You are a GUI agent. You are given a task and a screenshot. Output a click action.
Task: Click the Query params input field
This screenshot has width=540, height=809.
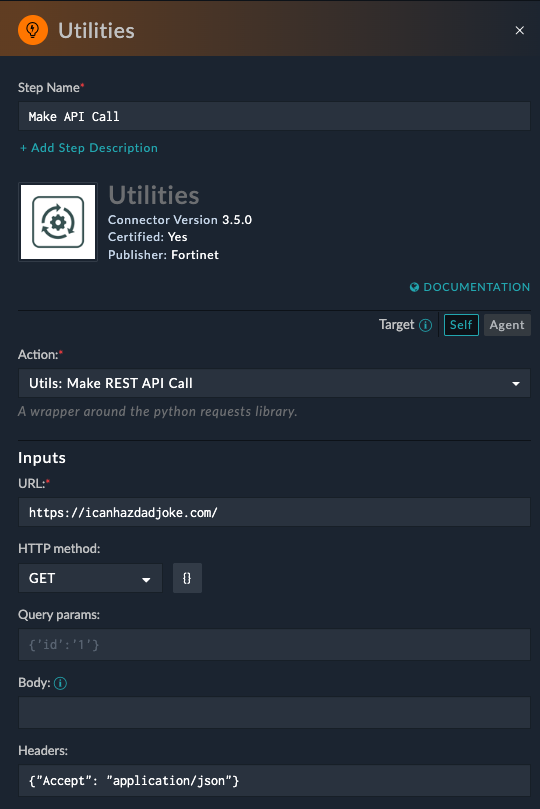click(274, 644)
